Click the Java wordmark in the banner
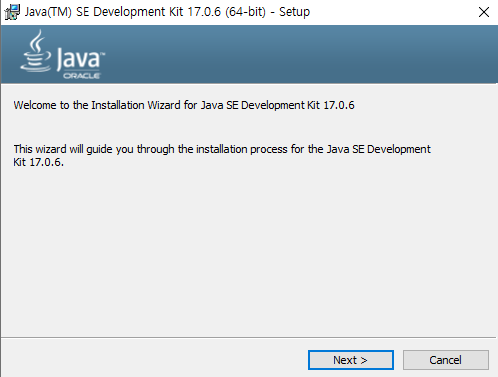This screenshot has width=498, height=377. [x=78, y=59]
